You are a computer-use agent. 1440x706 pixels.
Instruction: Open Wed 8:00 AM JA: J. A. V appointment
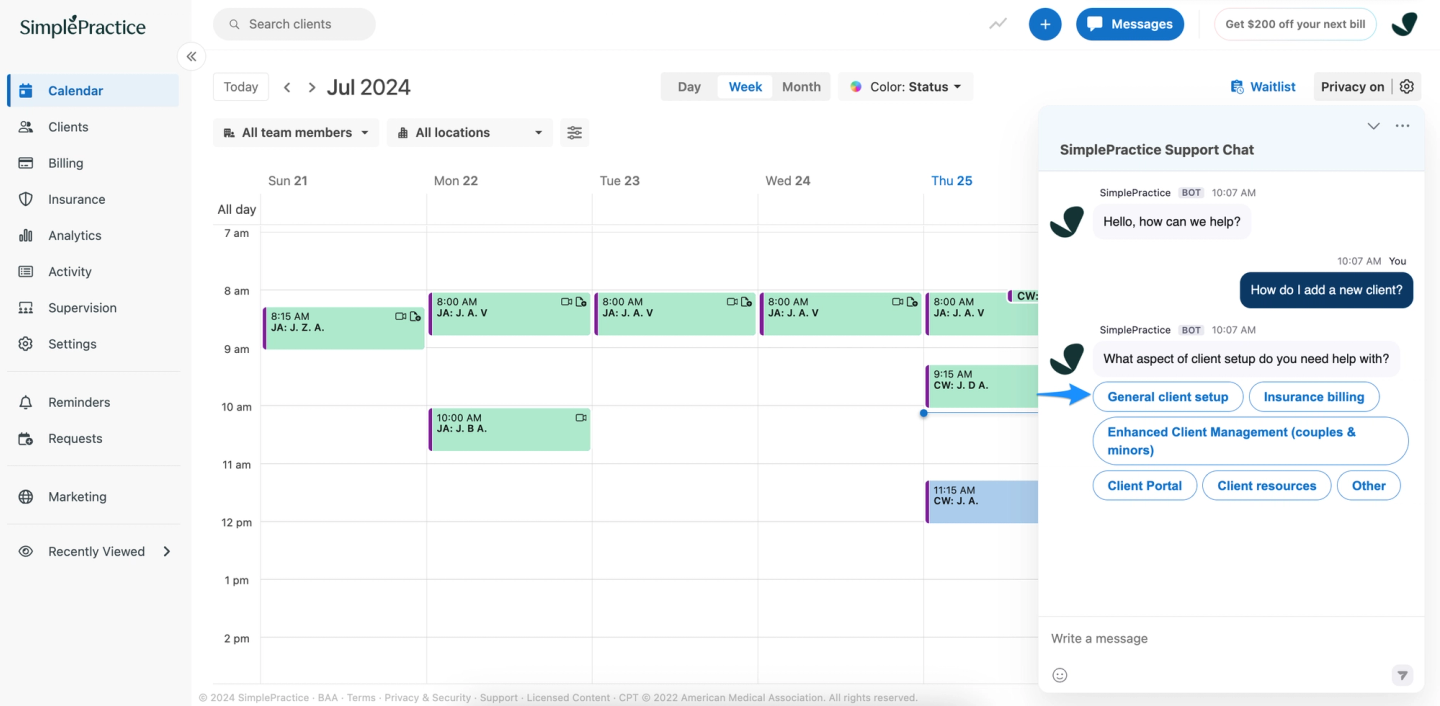point(841,314)
